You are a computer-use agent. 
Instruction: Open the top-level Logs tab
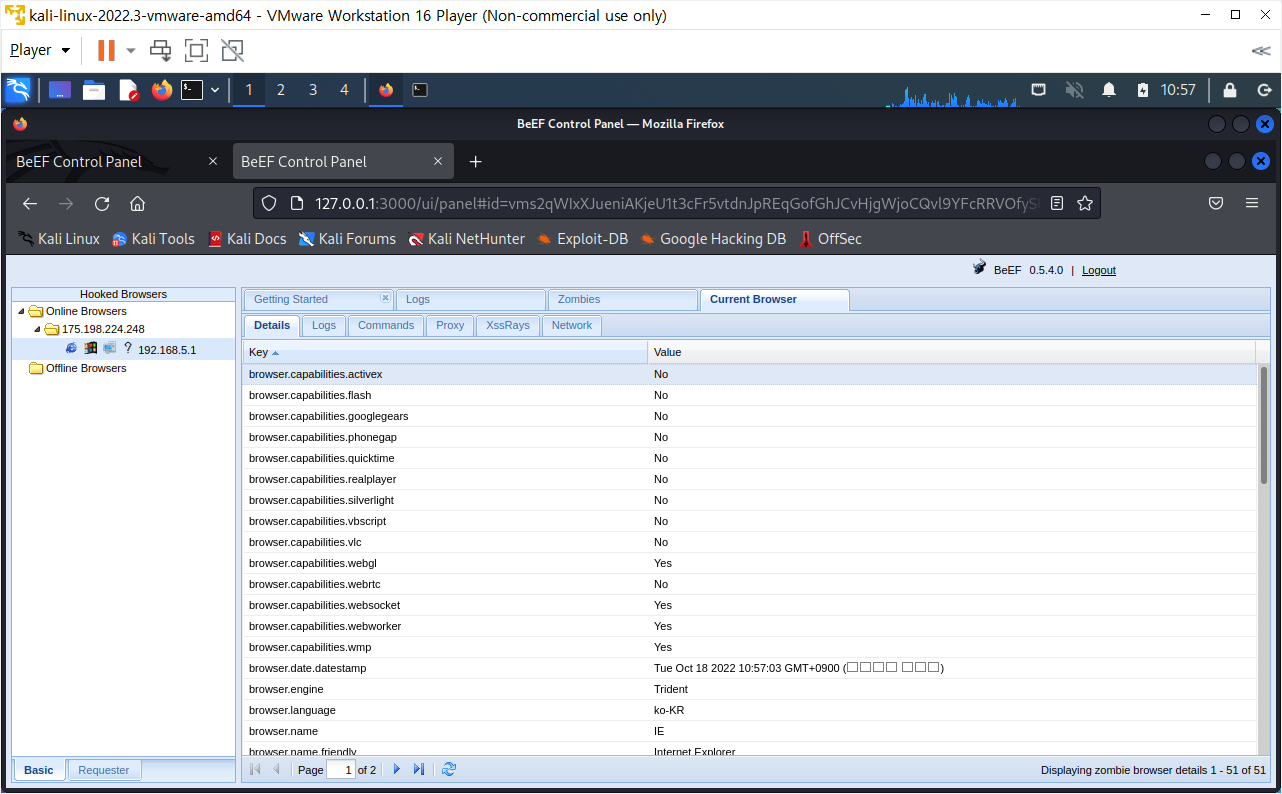[470, 299]
